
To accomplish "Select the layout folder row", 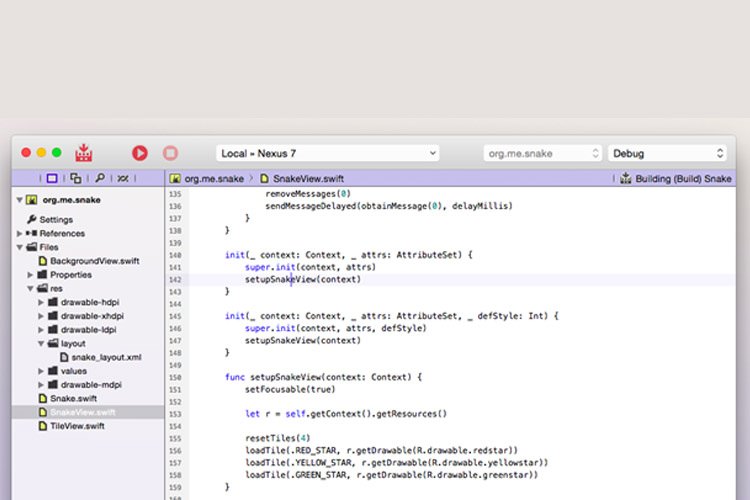I will pos(73,344).
